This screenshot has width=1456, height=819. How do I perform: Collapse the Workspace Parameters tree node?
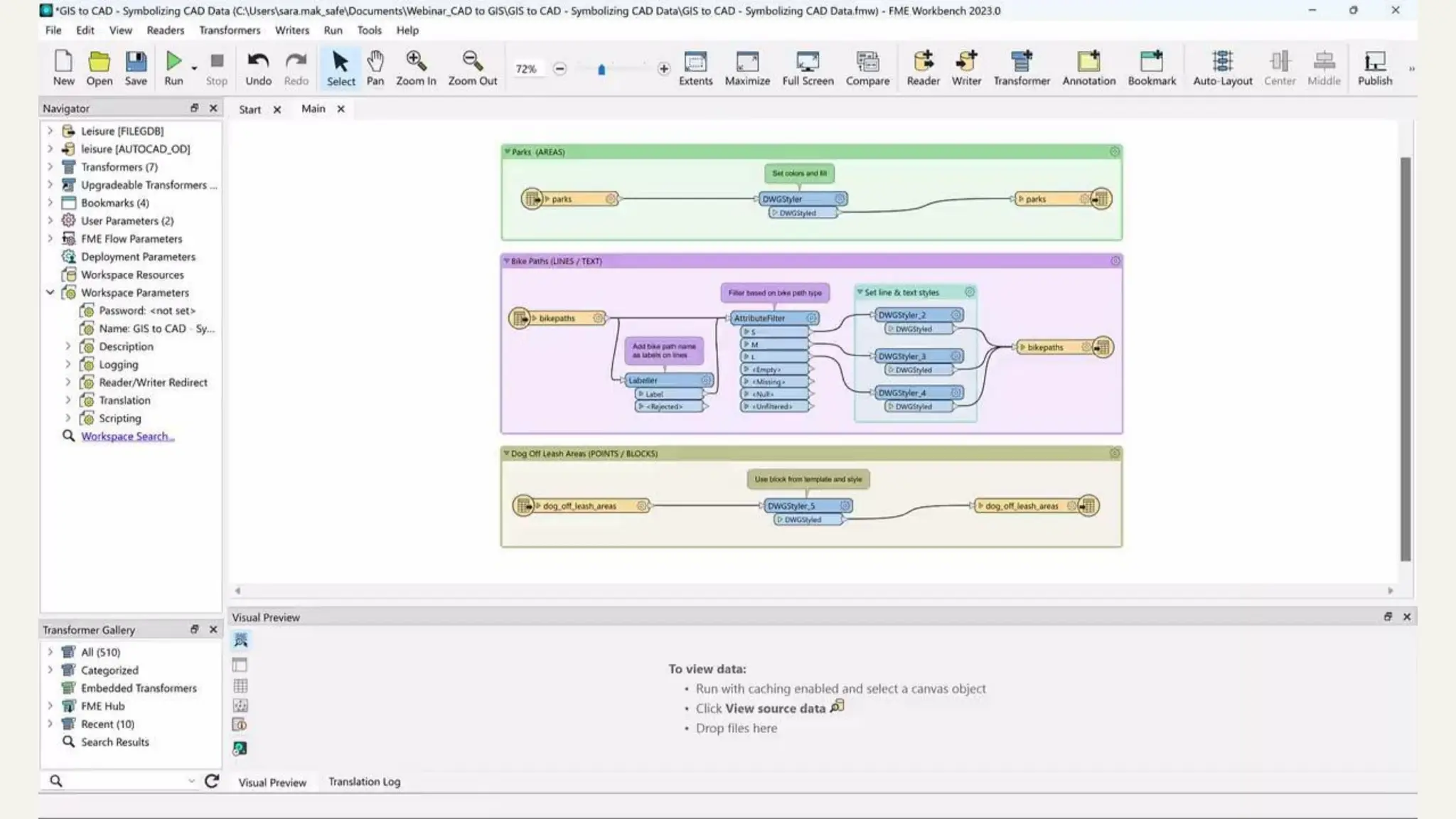coord(50,292)
